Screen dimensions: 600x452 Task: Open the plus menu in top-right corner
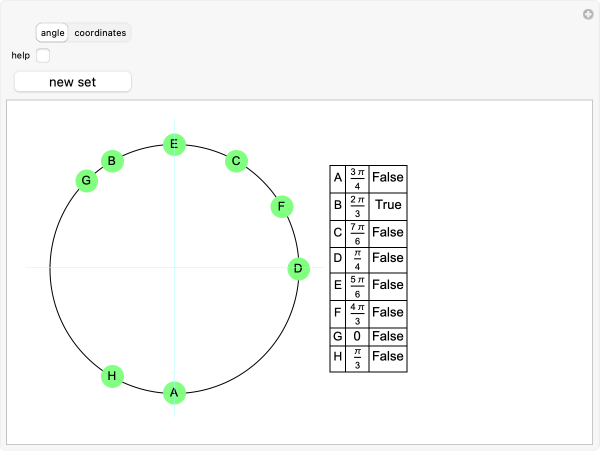[588, 14]
